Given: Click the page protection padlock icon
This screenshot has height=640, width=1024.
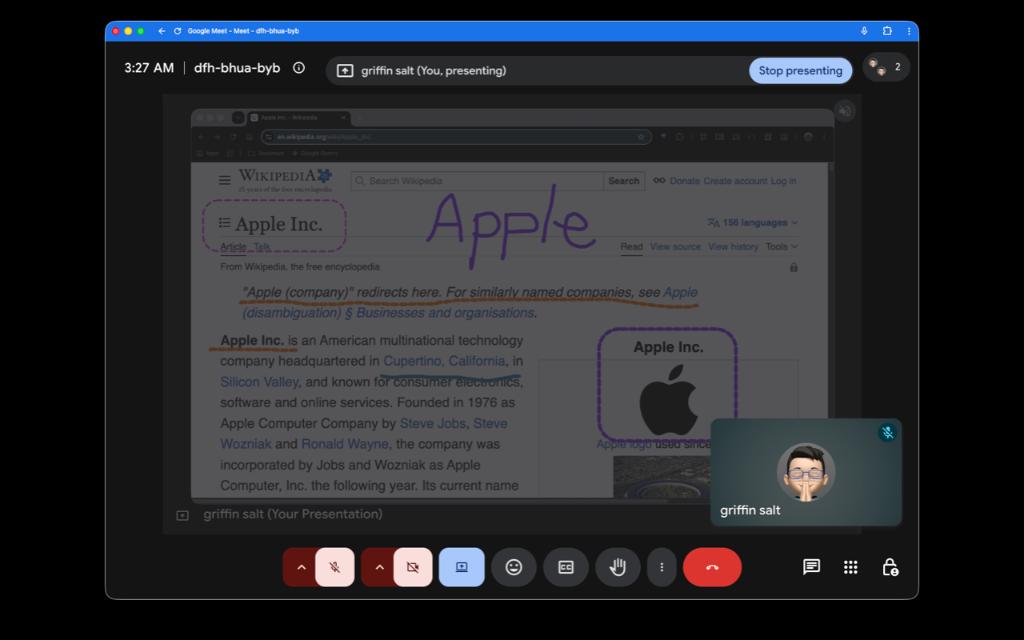Looking at the screenshot, I should point(793,267).
